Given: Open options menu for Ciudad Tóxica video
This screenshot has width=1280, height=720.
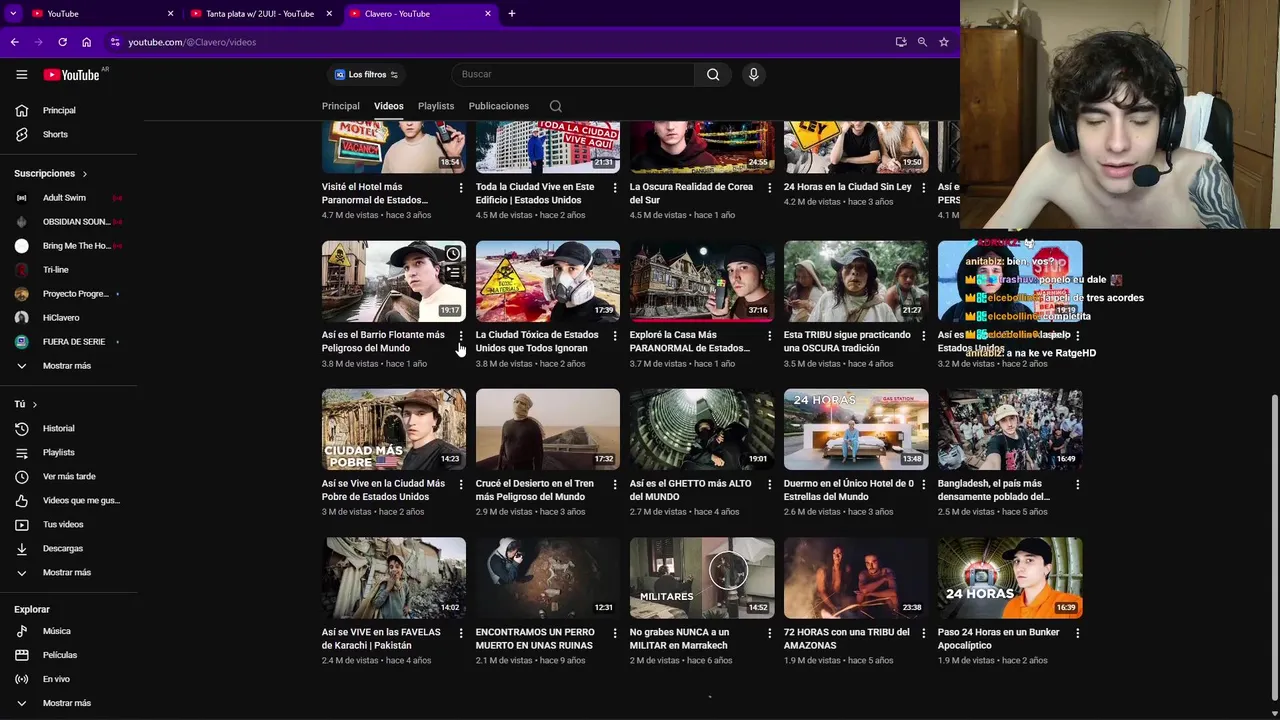Looking at the screenshot, I should click(x=615, y=335).
